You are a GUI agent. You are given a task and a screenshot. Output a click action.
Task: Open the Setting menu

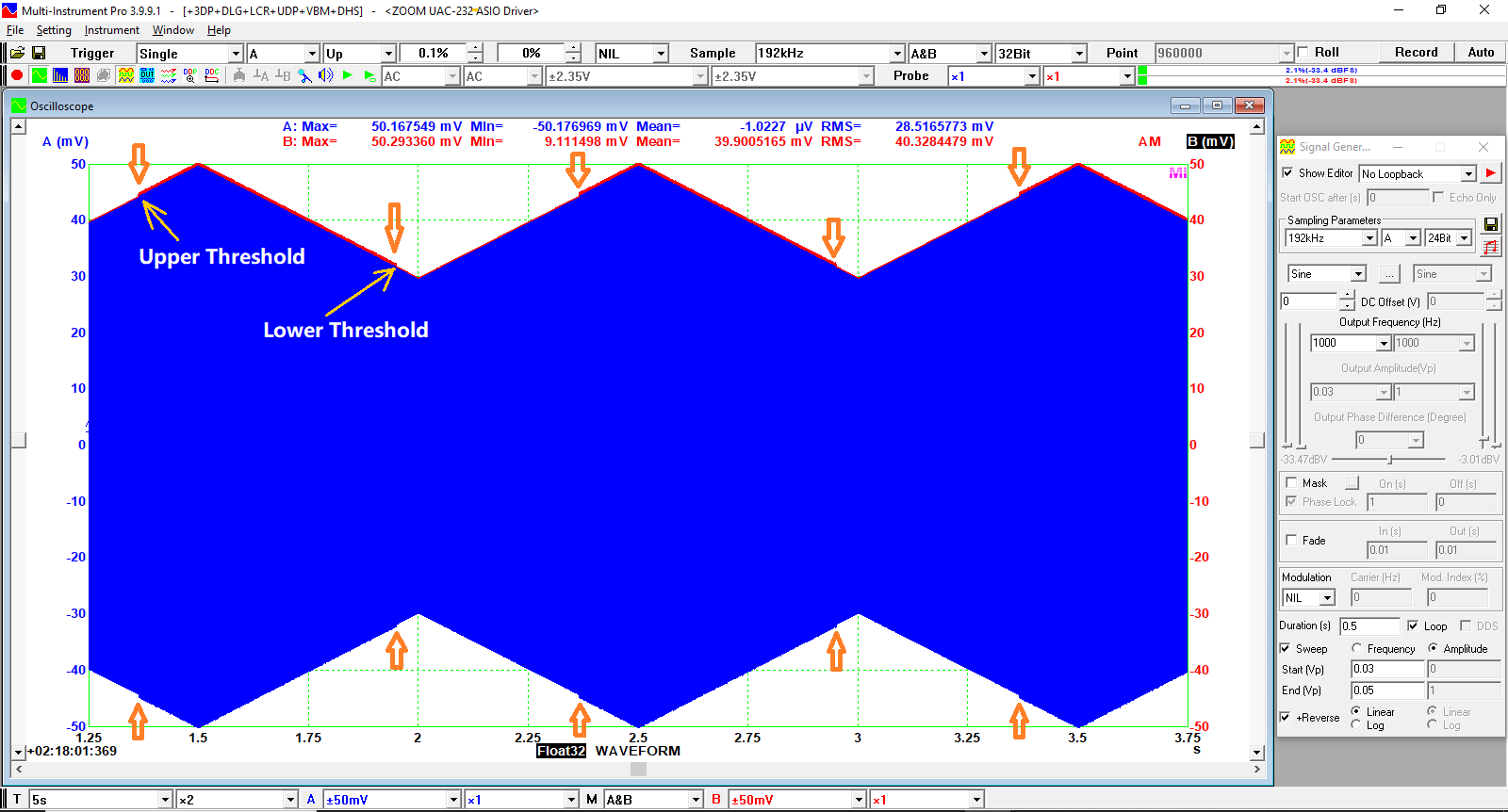pyautogui.click(x=54, y=30)
